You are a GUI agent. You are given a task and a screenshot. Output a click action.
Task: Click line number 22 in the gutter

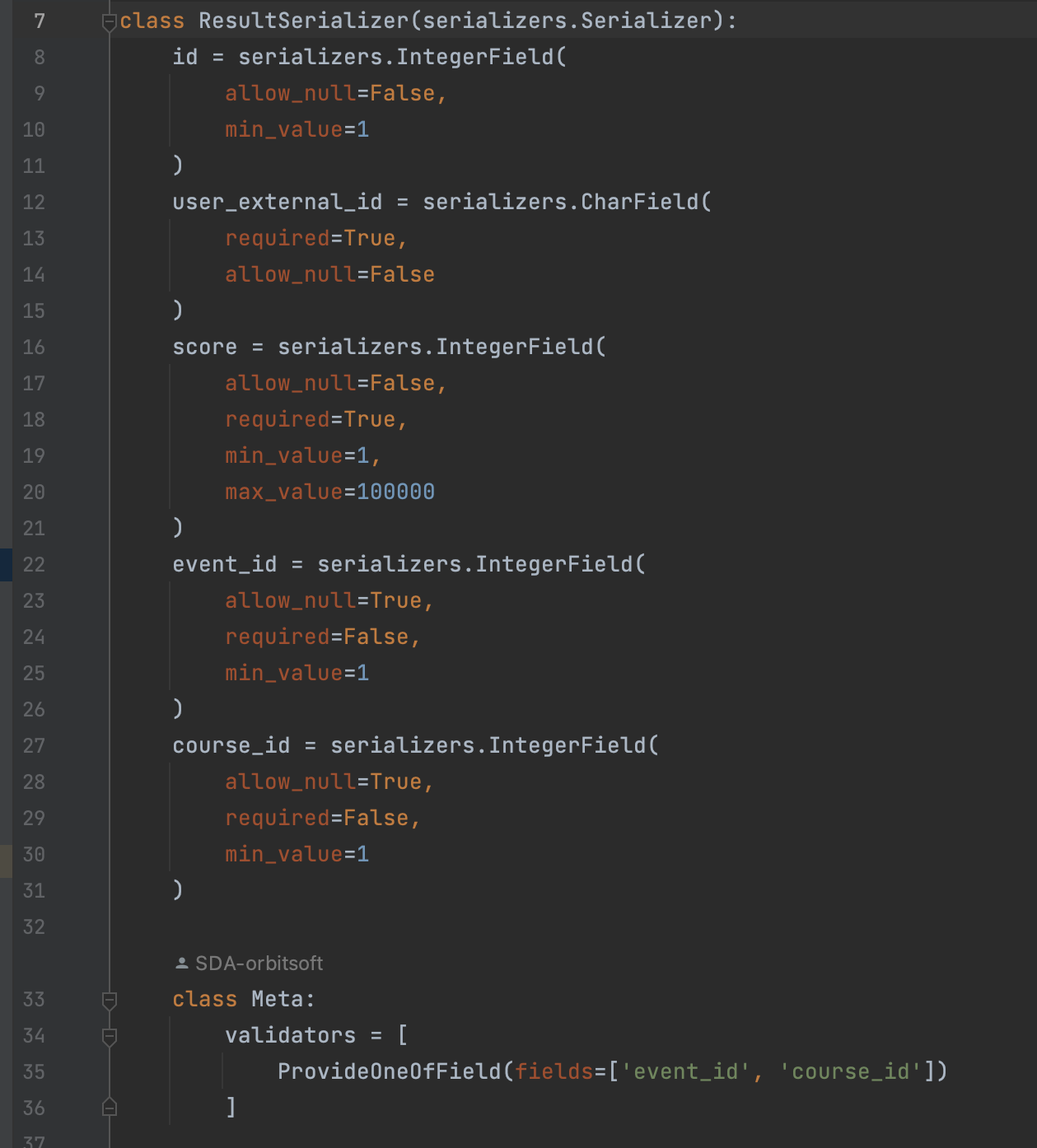pos(34,565)
